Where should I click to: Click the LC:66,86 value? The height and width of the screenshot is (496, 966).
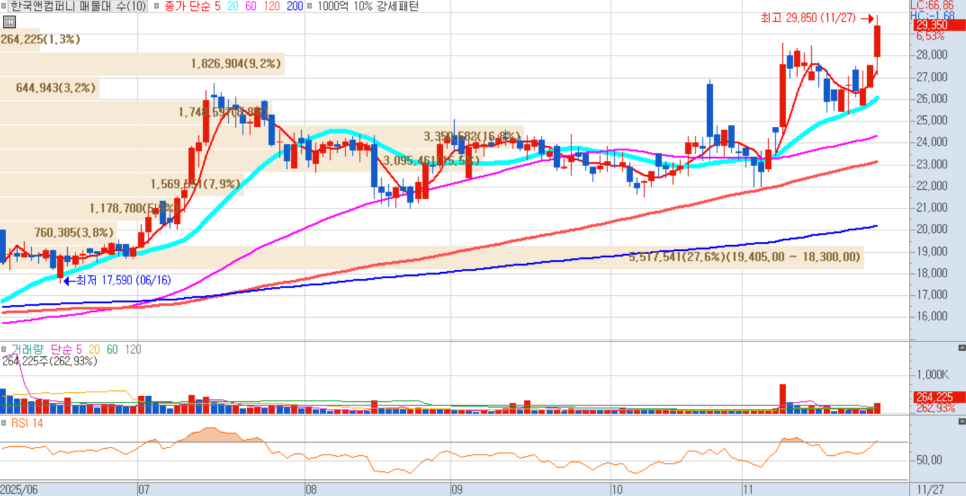coord(930,5)
